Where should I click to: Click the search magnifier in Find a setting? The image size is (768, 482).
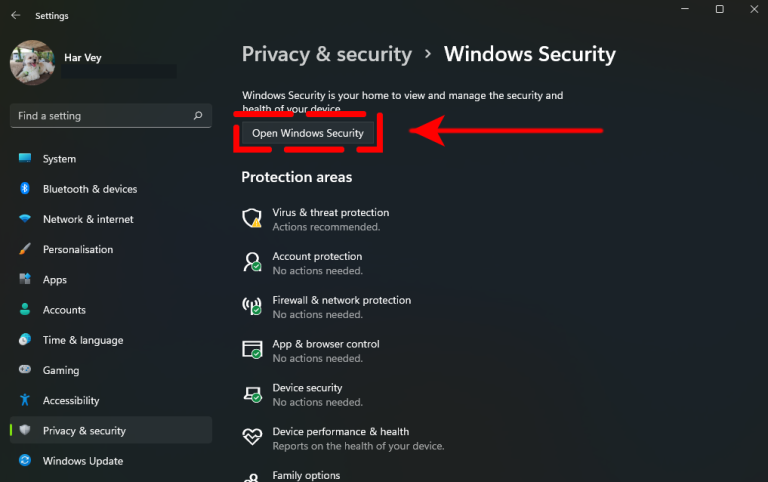click(x=198, y=116)
